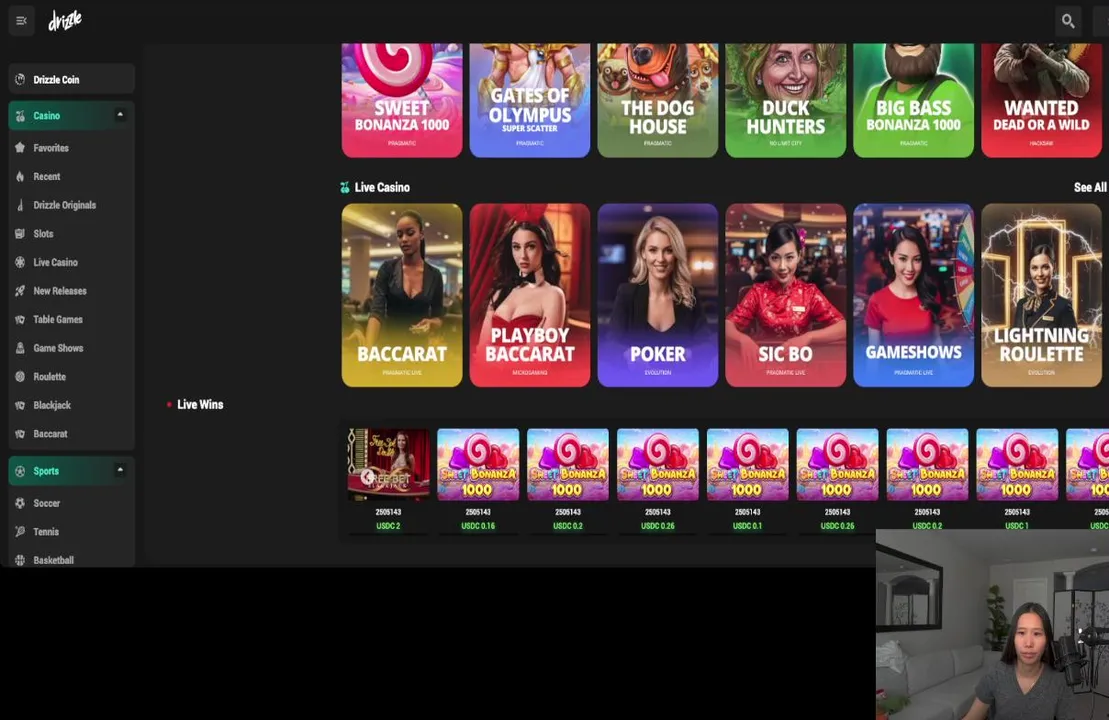Click the Roulette wheel icon

tap(20, 377)
